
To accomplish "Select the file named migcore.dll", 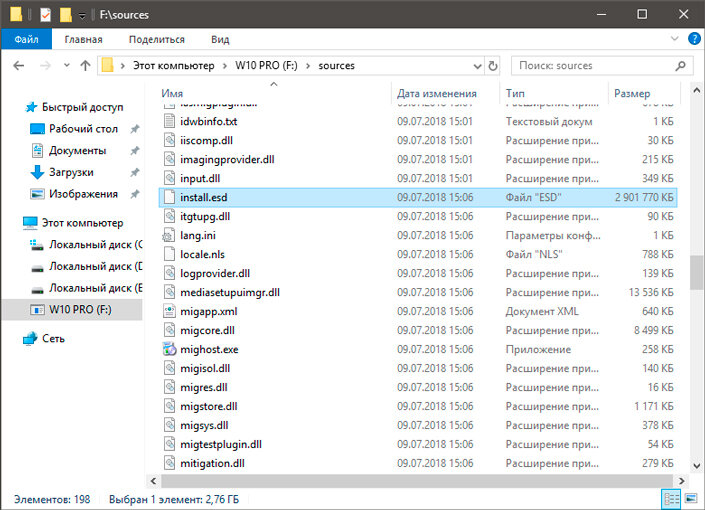I will (x=207, y=330).
